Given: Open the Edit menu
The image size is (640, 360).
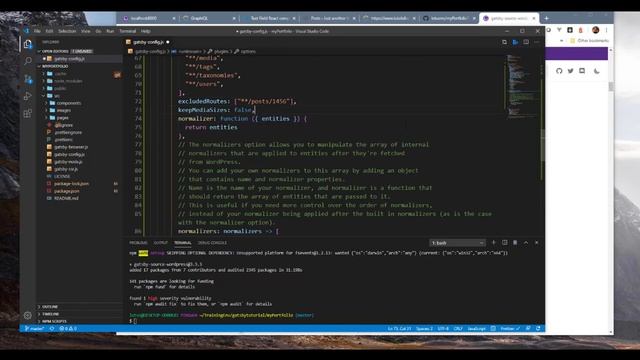Looking at the screenshot, I should tap(49, 31).
